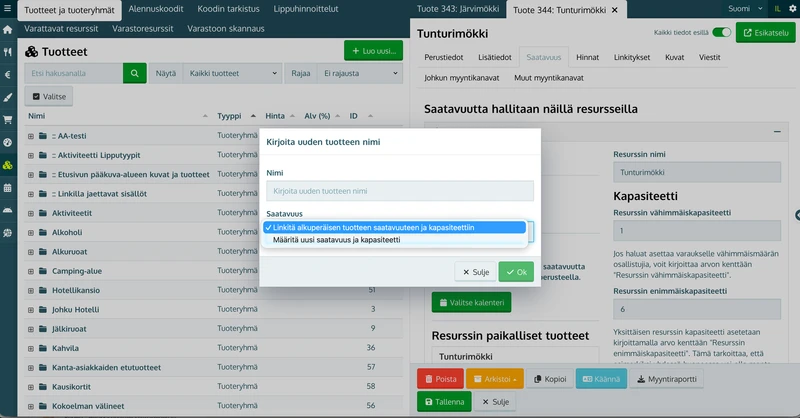Open Johkun myyntikanavat tab
Viewport: 800px width, 418px height.
(x=462, y=78)
